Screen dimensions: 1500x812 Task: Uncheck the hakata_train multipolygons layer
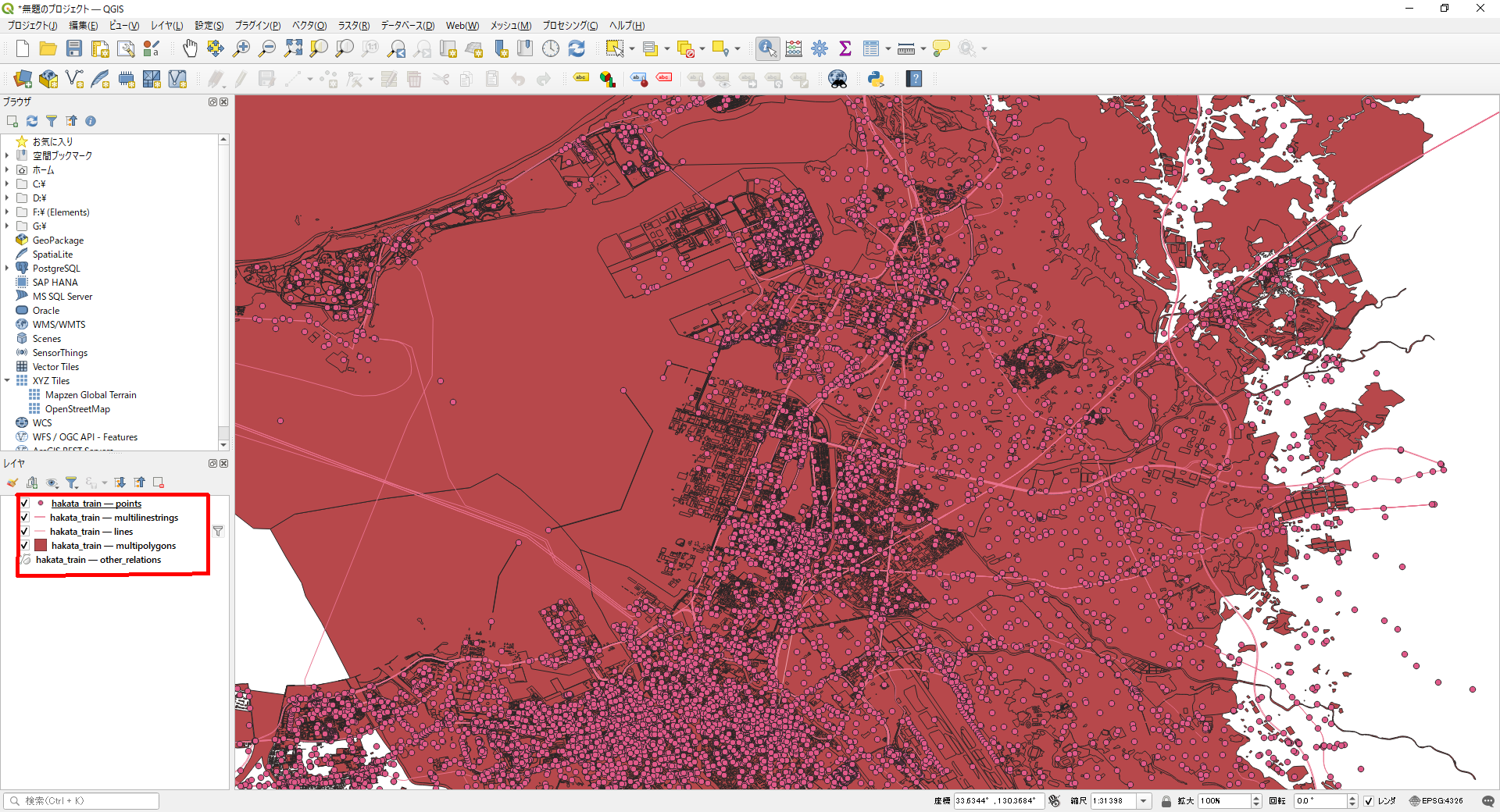click(x=24, y=546)
